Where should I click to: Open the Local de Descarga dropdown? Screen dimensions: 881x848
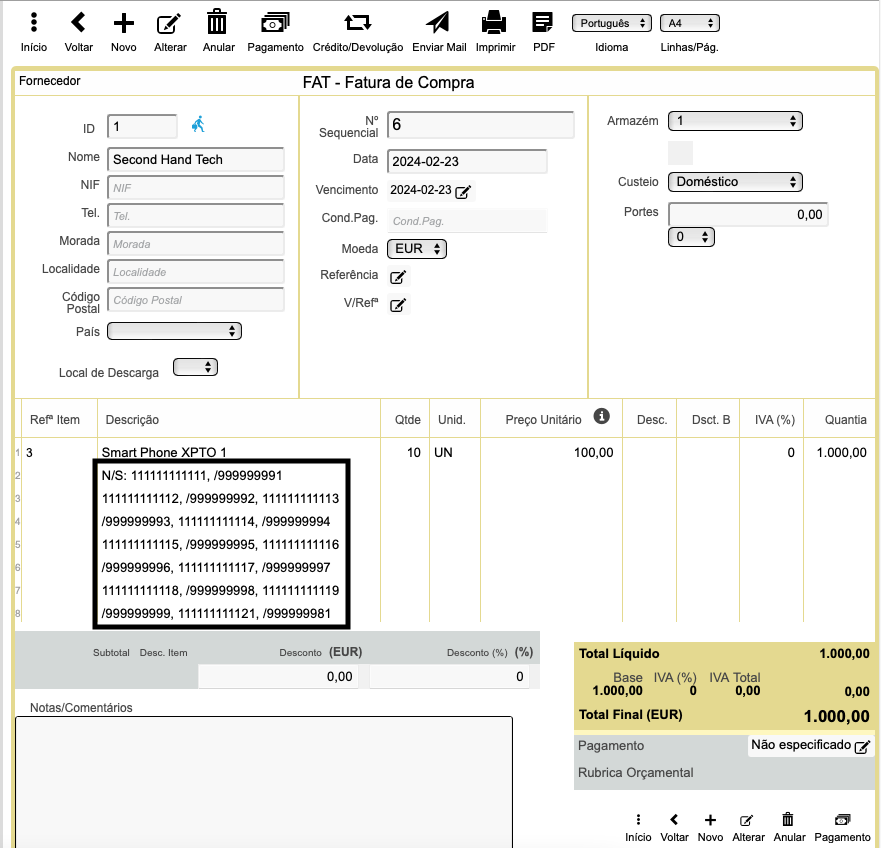click(195, 367)
